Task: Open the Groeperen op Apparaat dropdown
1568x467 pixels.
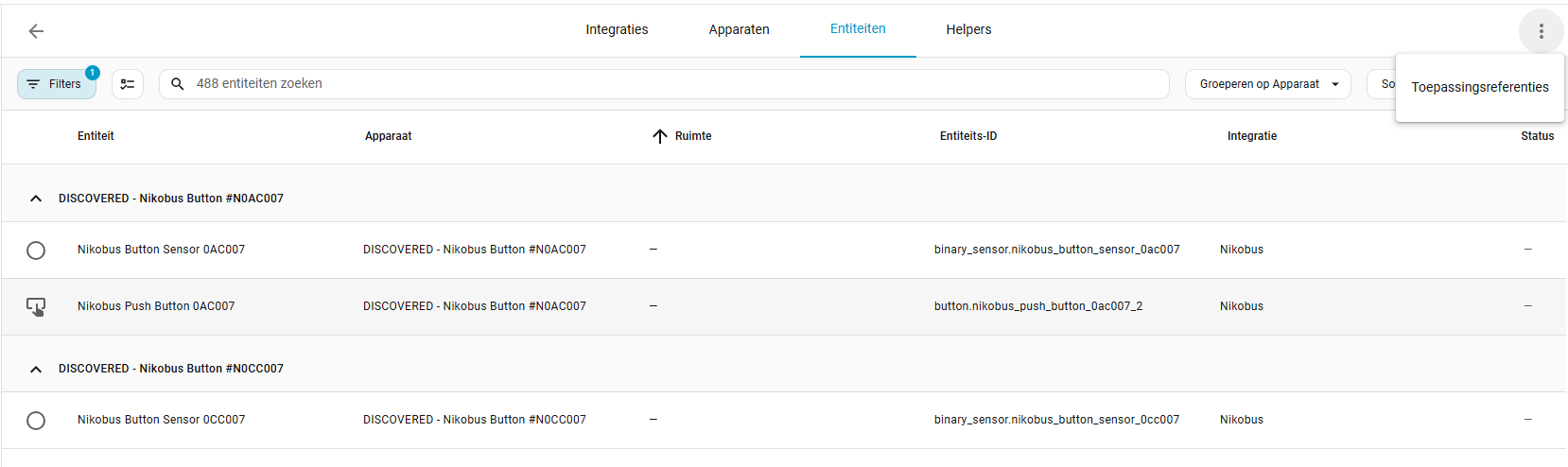Action: pyautogui.click(x=1267, y=84)
